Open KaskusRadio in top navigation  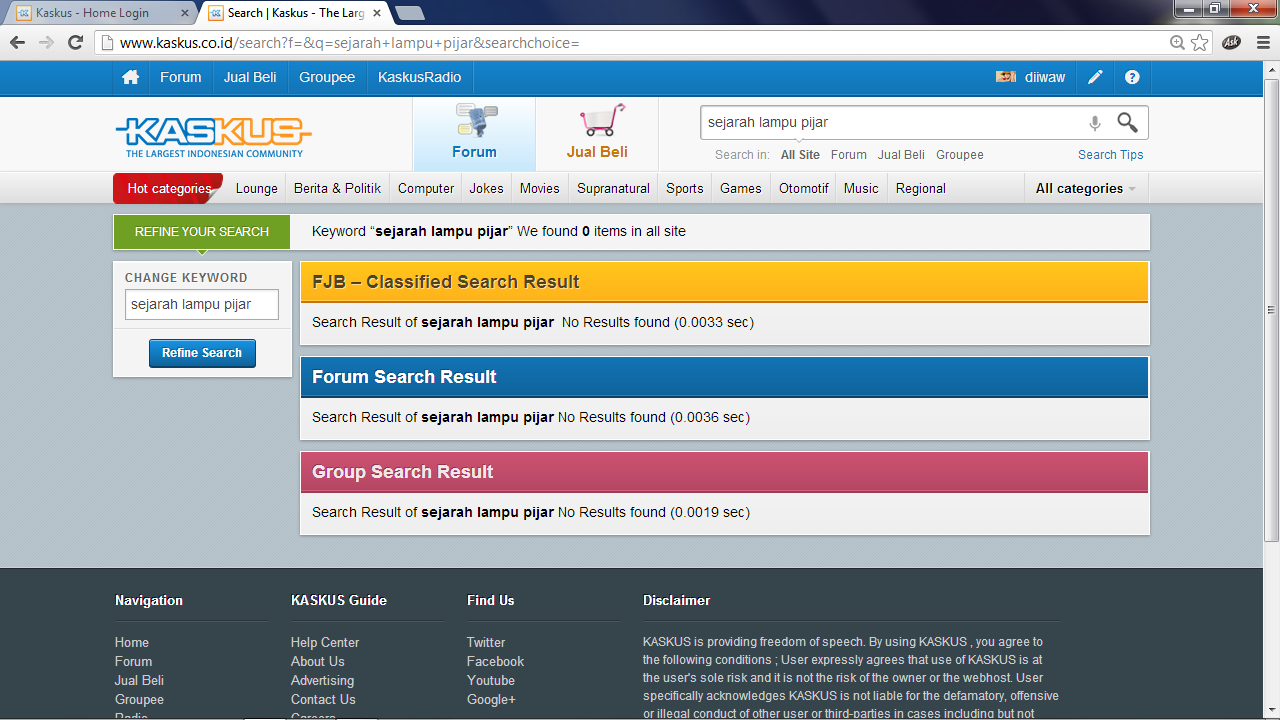419,77
